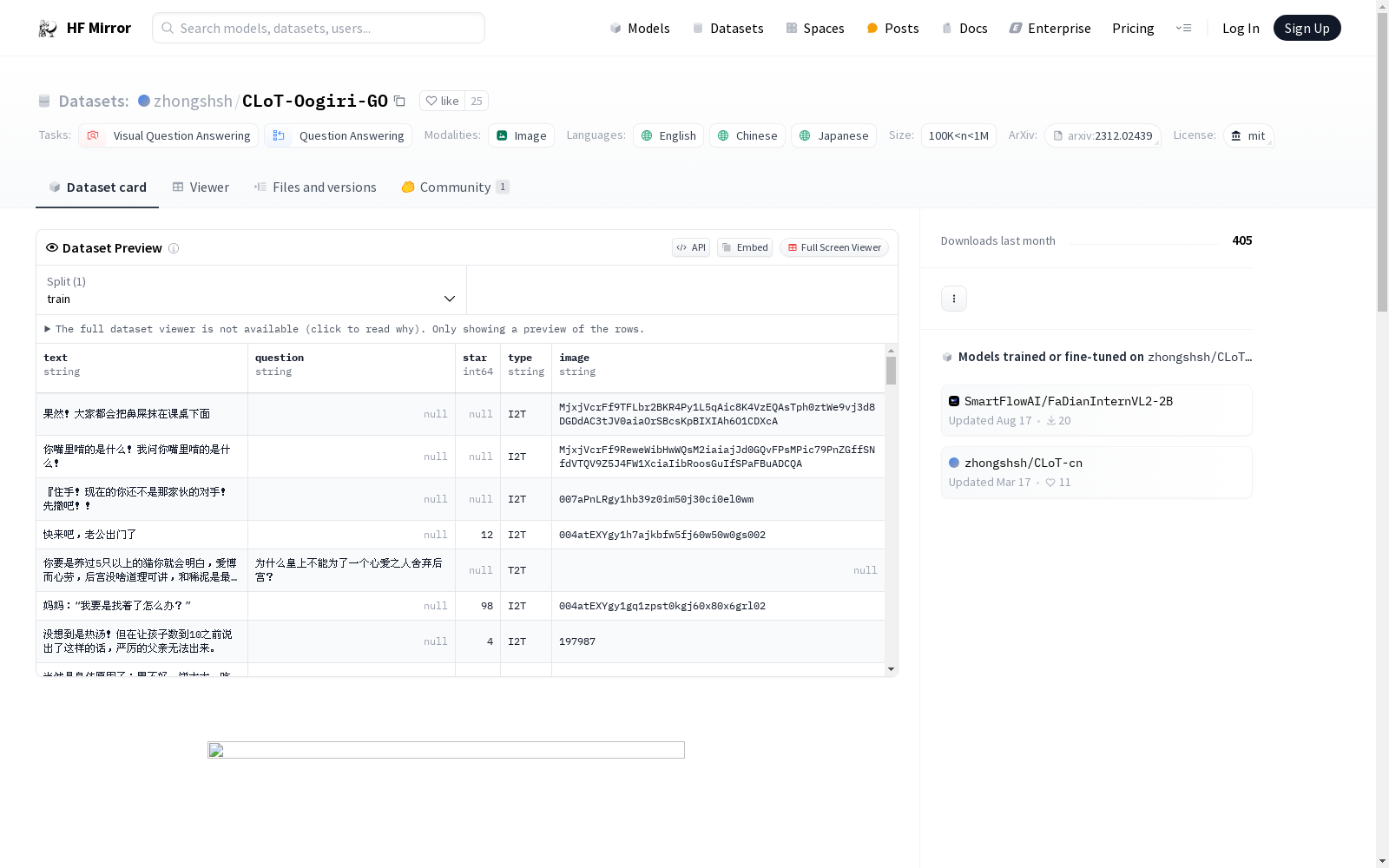Open the Viewer tab

[x=201, y=187]
